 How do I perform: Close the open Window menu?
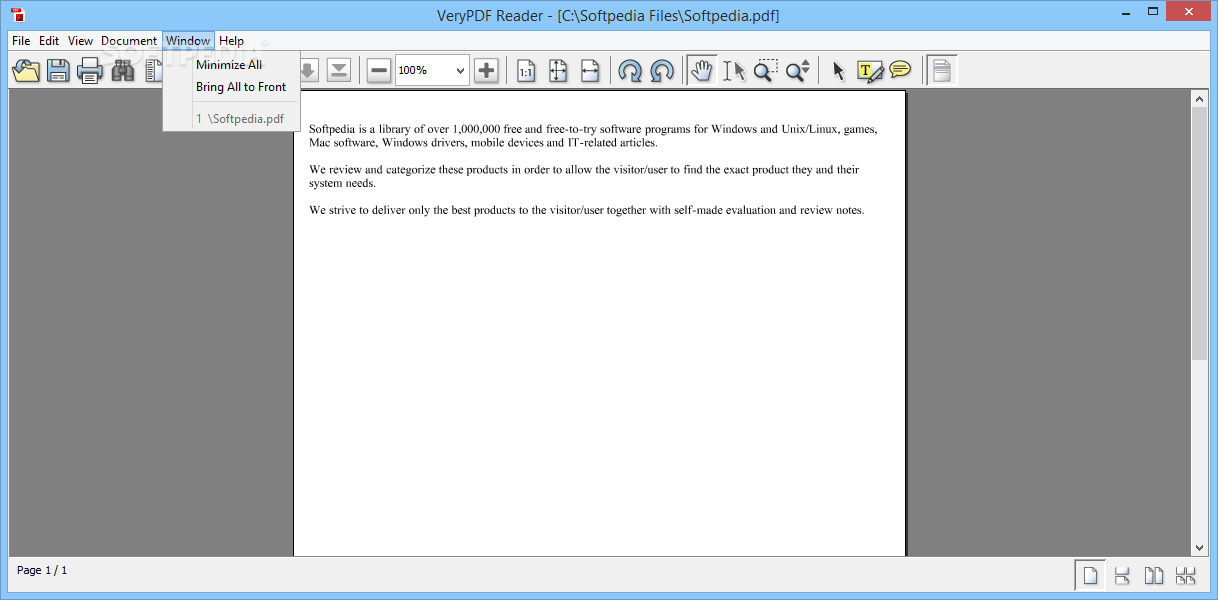[x=188, y=41]
